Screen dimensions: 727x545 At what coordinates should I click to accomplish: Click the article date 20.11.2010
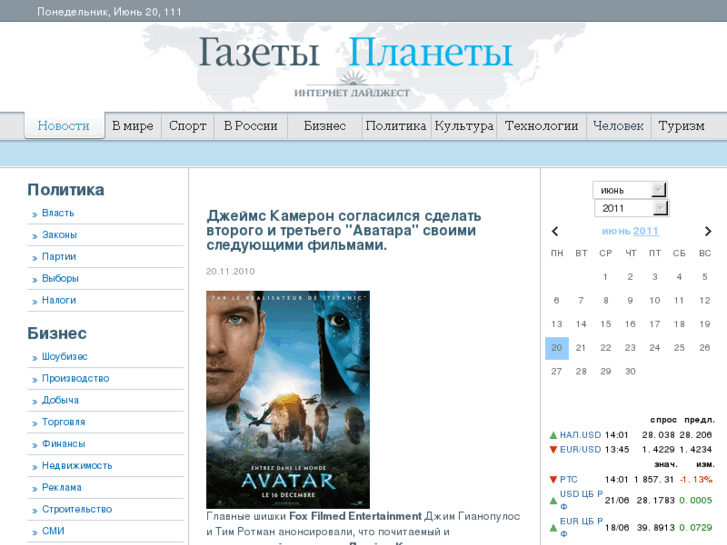tap(230, 271)
